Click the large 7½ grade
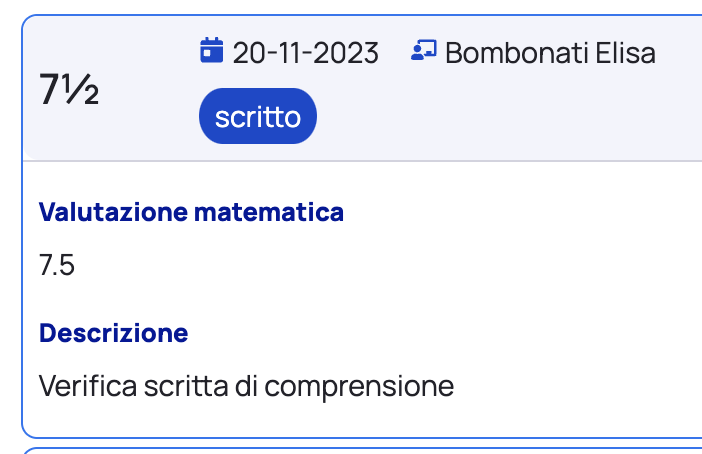 (69, 91)
